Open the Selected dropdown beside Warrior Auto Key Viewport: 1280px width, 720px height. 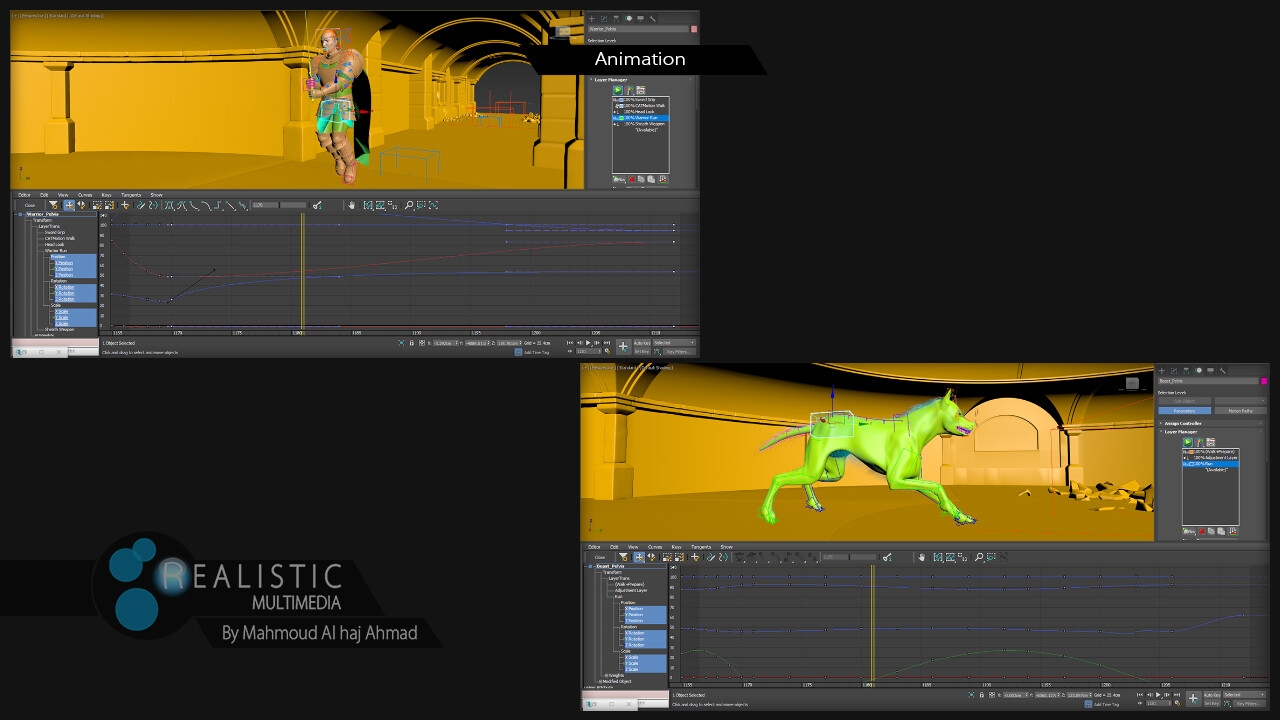pos(675,343)
